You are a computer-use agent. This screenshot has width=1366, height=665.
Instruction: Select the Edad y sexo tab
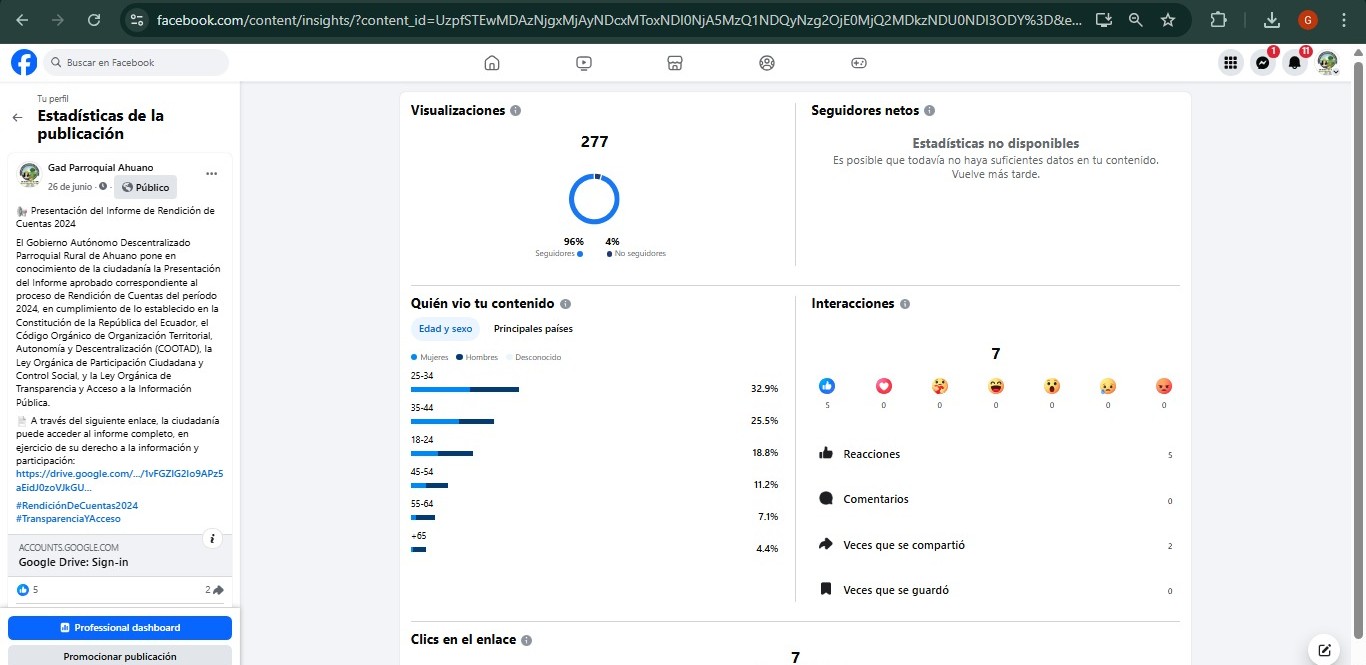point(445,329)
